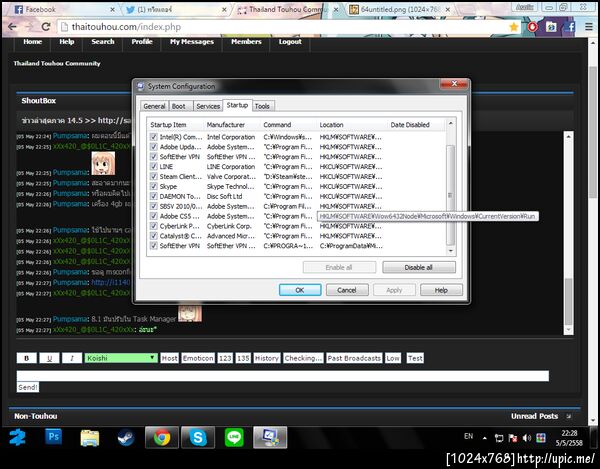This screenshot has width=600, height=469.
Task: Click the Facebook extension icon in toolbar
Action: 570,27
